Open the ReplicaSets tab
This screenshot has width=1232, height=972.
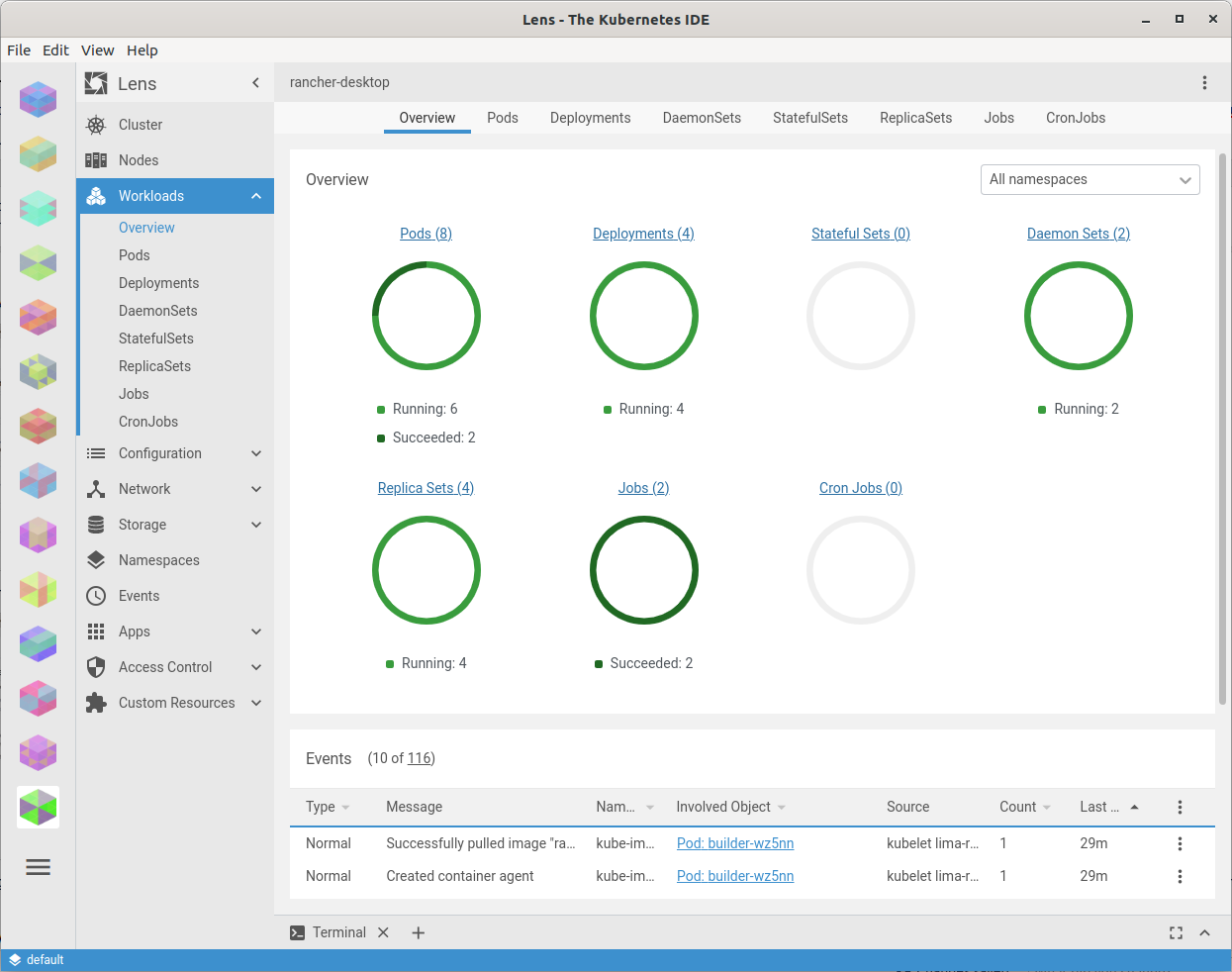(915, 118)
